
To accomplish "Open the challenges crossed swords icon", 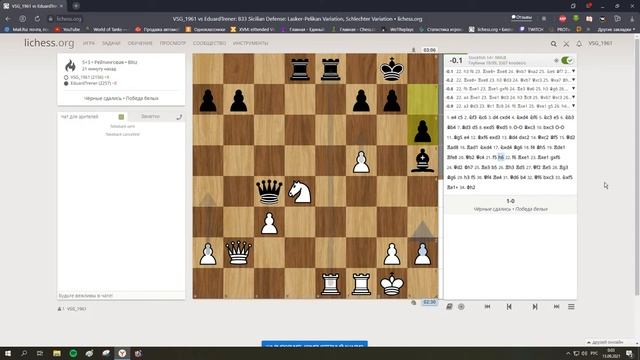I will pos(566,44).
